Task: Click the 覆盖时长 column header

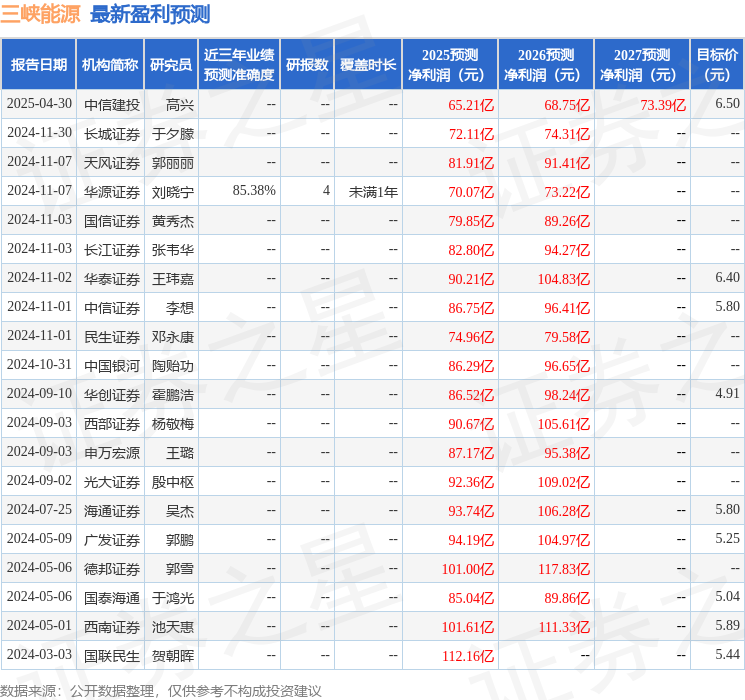Action: 367,65
